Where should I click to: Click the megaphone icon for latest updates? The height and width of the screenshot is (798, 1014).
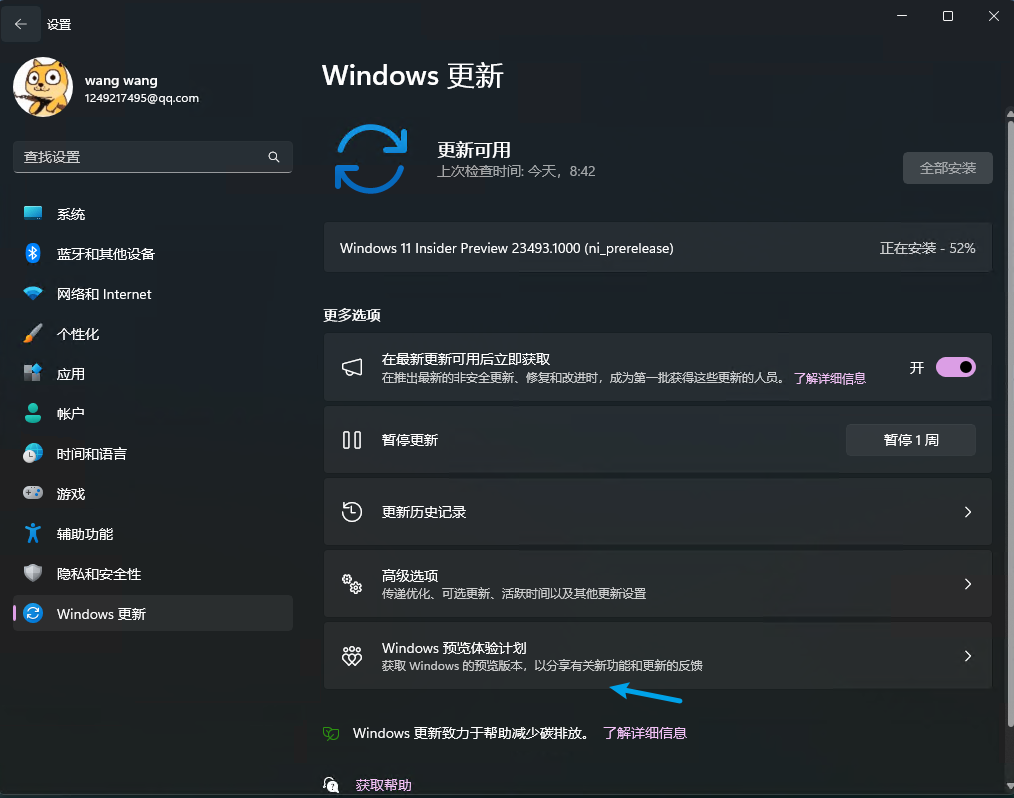click(352, 367)
